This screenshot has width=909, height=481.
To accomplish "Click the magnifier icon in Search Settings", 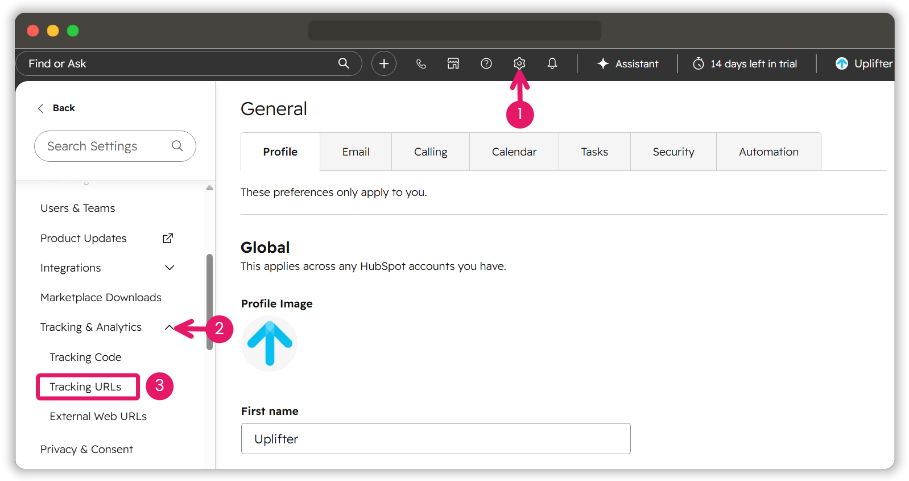I will click(177, 146).
